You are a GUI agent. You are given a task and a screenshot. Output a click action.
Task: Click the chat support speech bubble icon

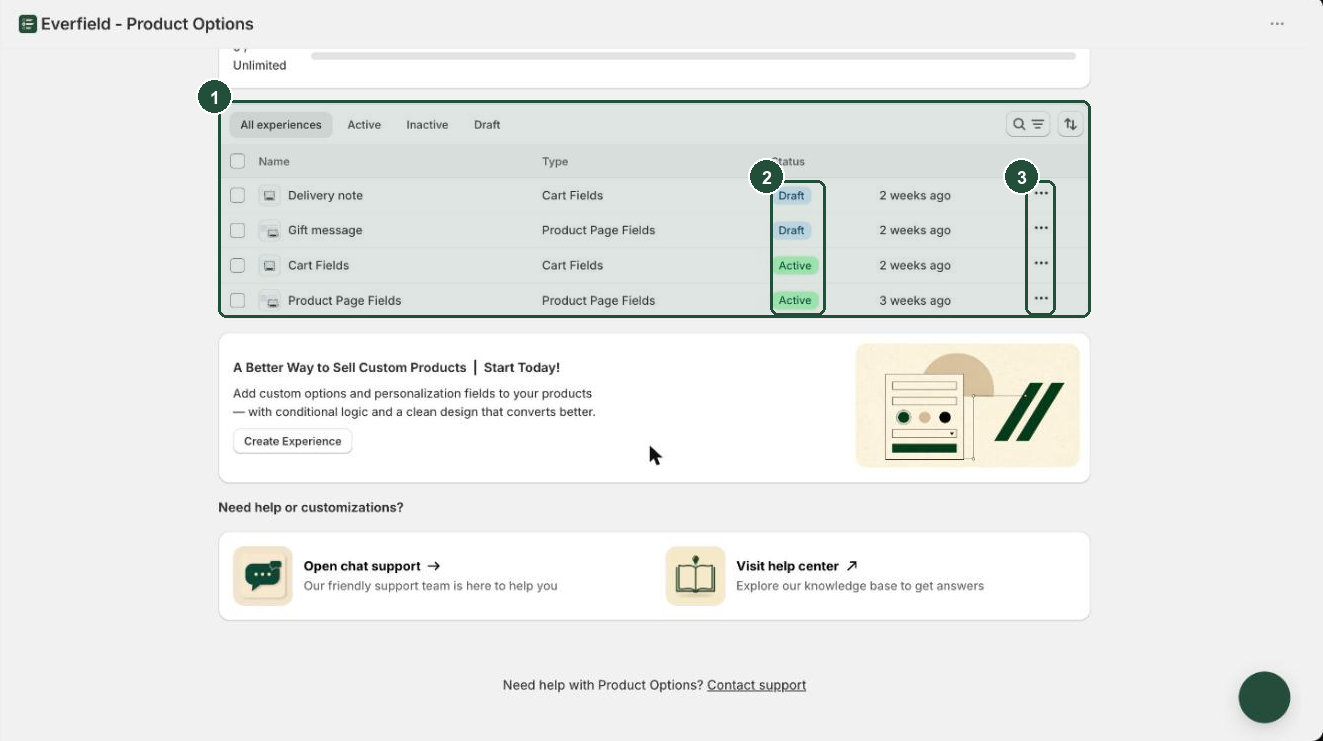click(x=263, y=576)
